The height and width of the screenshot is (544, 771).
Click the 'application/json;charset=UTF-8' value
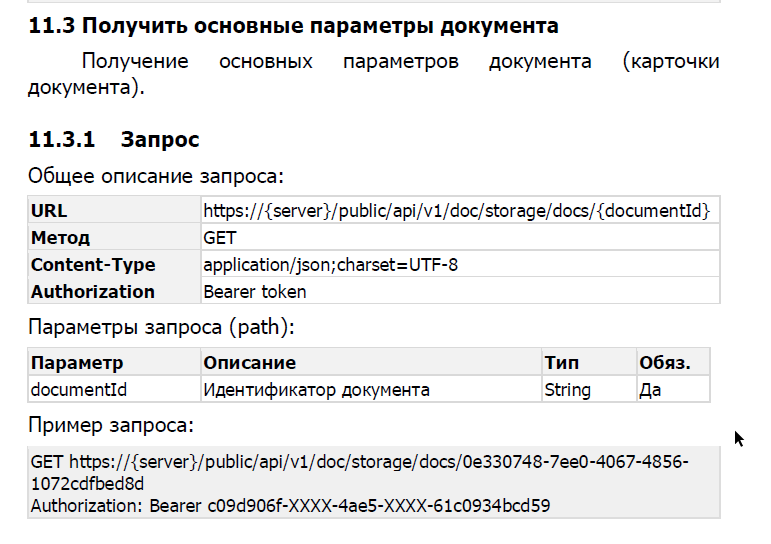[x=331, y=265]
